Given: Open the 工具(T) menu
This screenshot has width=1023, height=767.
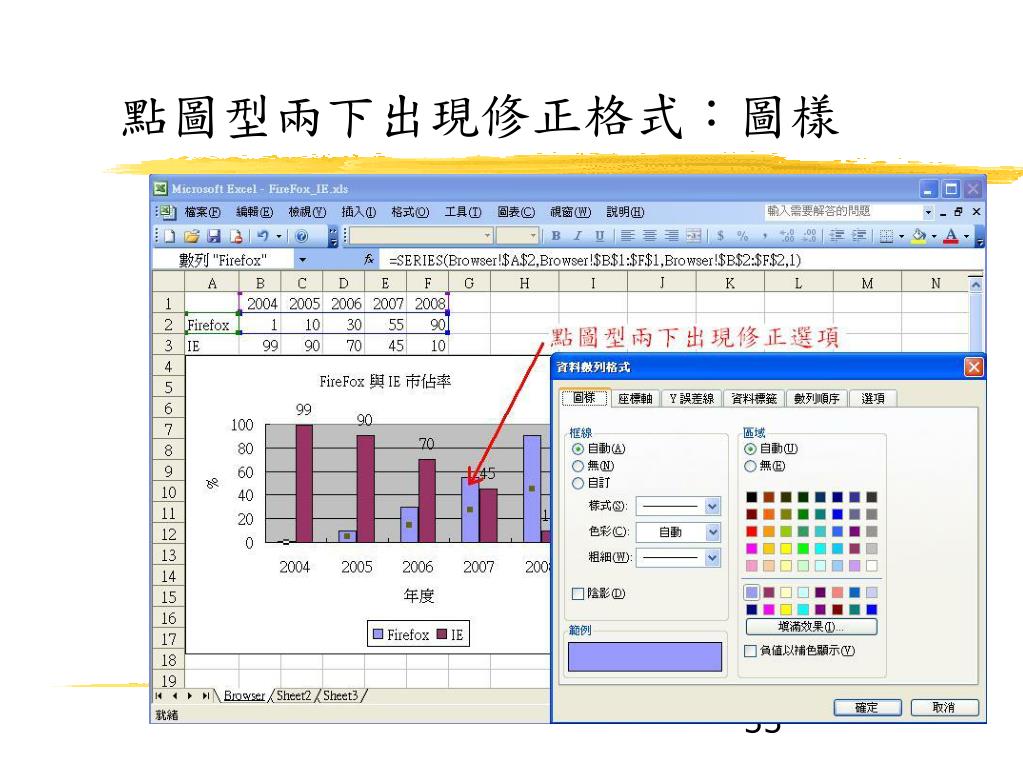Looking at the screenshot, I should pyautogui.click(x=463, y=212).
